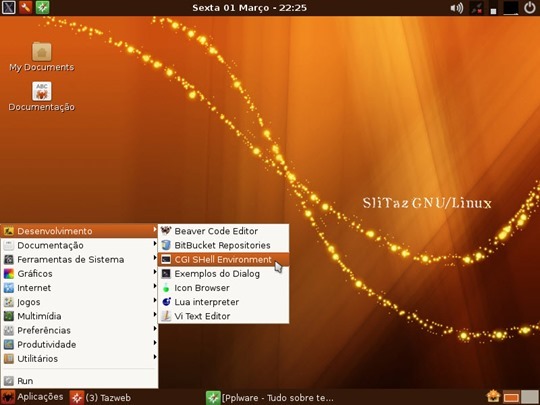Click the Aplicações menu button
The image size is (540, 405).
pos(32,397)
